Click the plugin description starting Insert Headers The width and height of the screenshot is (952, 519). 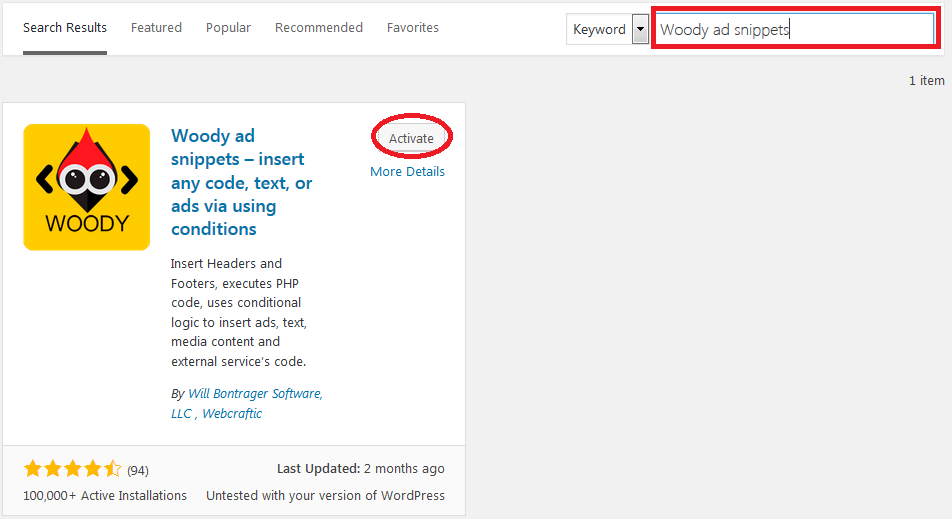pyautogui.click(x=239, y=313)
